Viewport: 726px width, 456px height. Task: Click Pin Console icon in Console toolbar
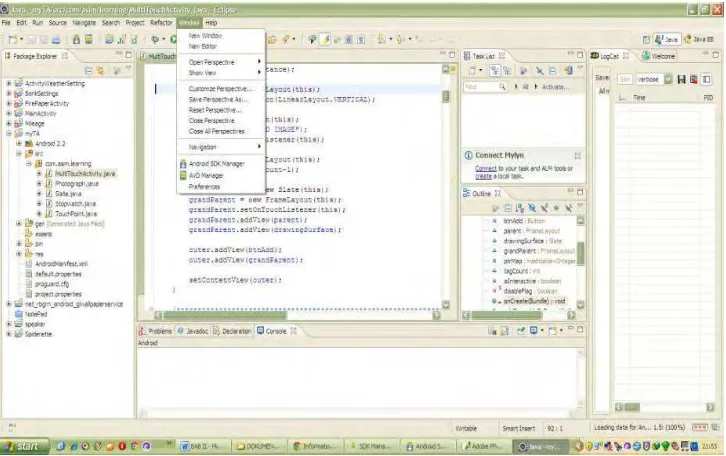point(521,331)
